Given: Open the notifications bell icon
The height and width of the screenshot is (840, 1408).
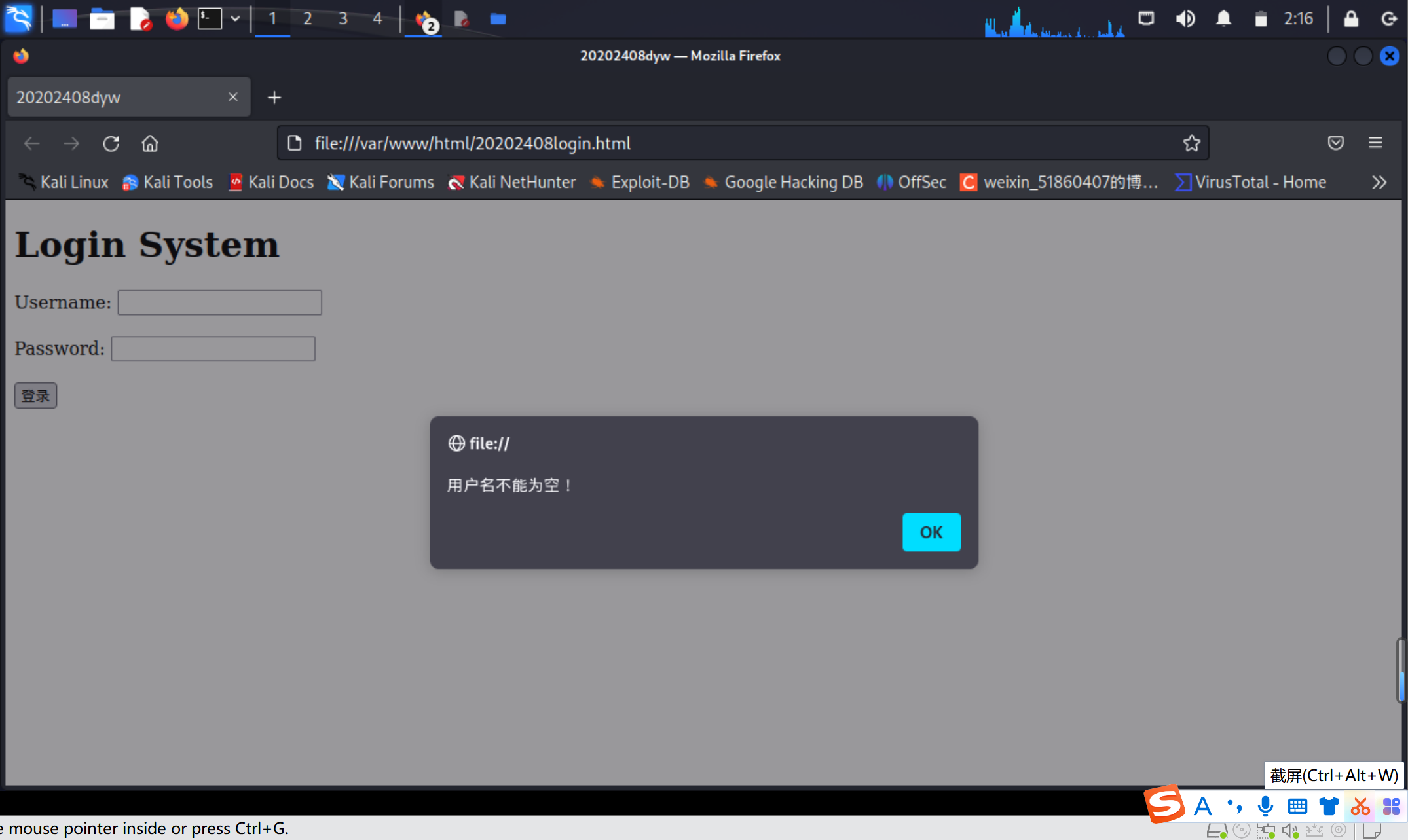Looking at the screenshot, I should coord(1223,19).
